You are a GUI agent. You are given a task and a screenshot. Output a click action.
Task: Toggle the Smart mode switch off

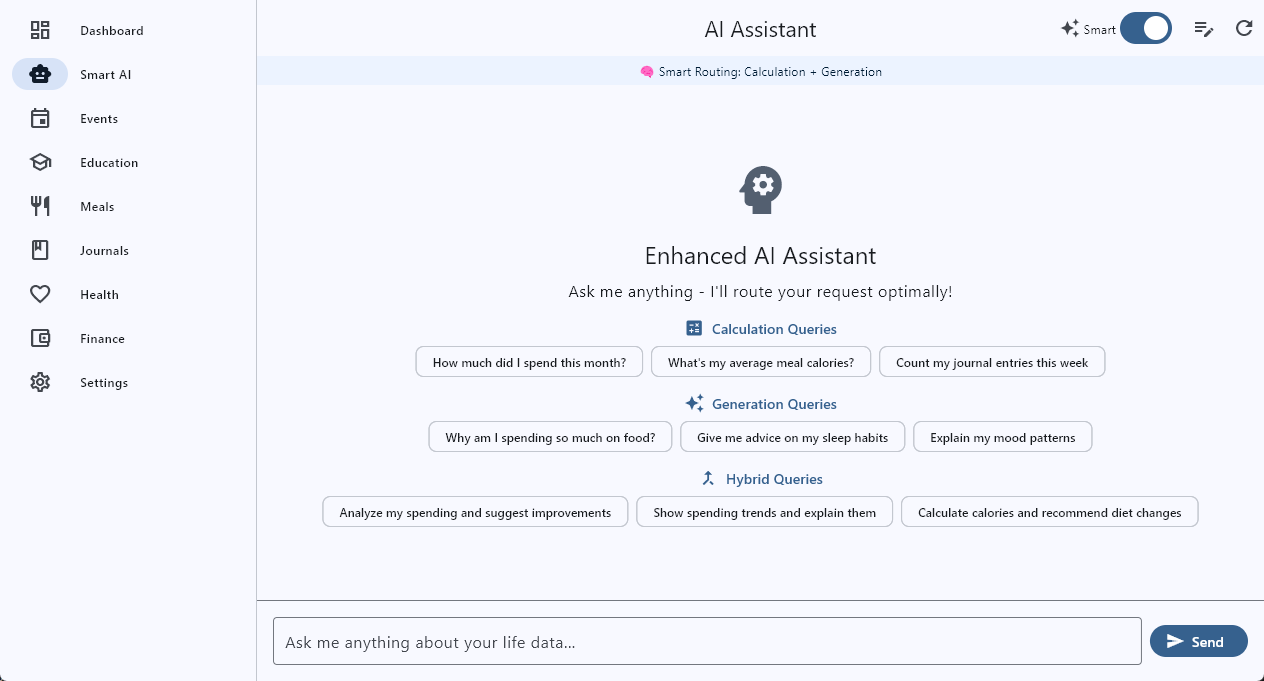(1145, 28)
